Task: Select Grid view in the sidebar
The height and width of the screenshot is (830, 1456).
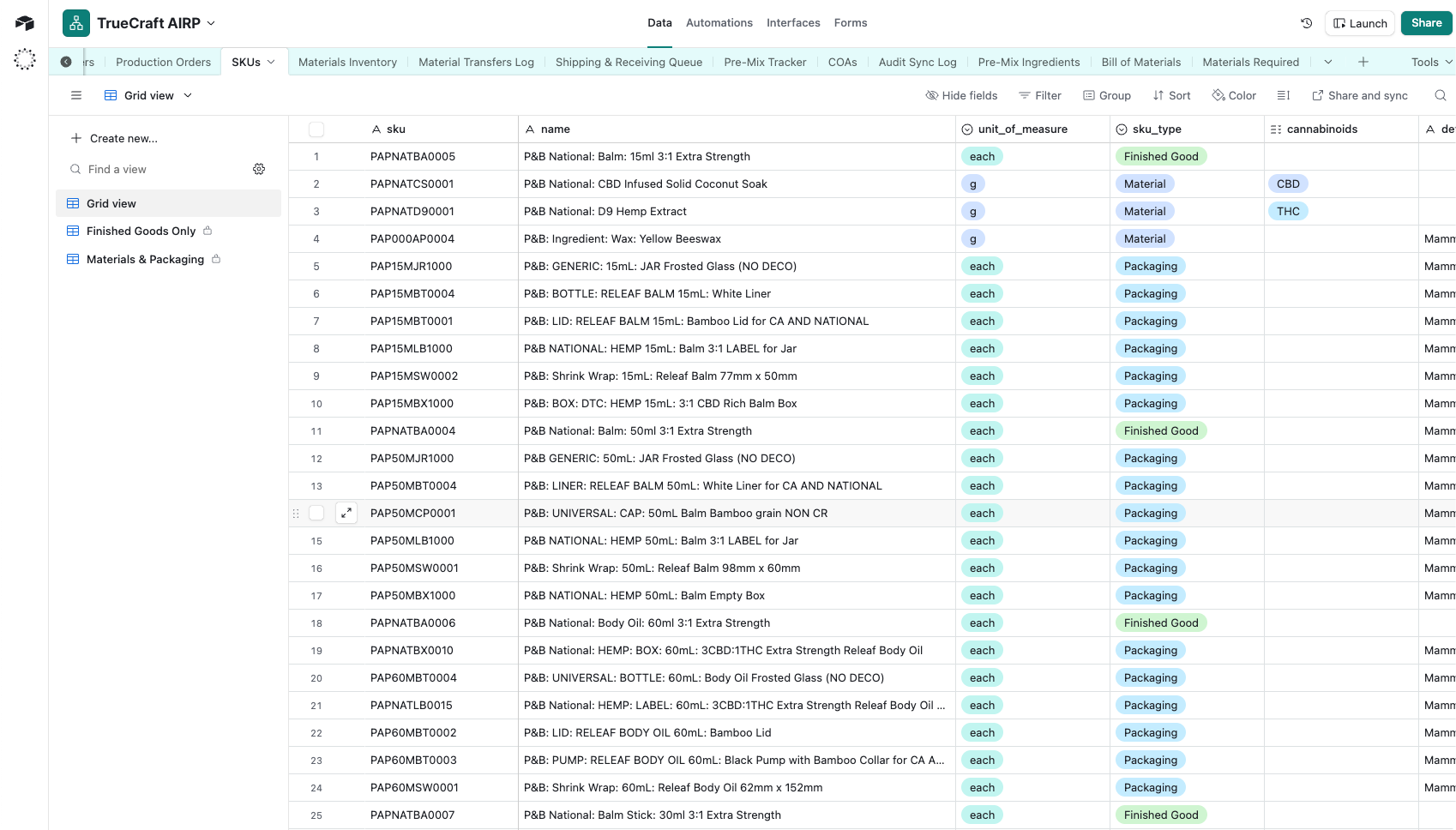Action: 168,203
